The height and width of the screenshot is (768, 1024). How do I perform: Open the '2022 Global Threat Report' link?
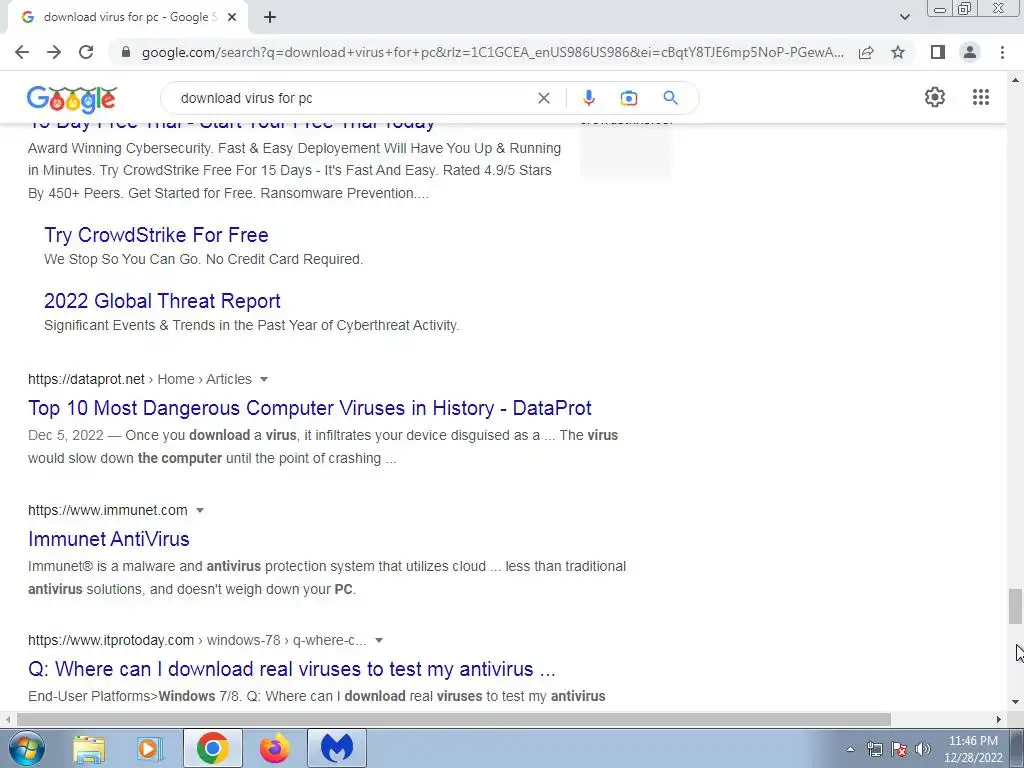coord(162,301)
